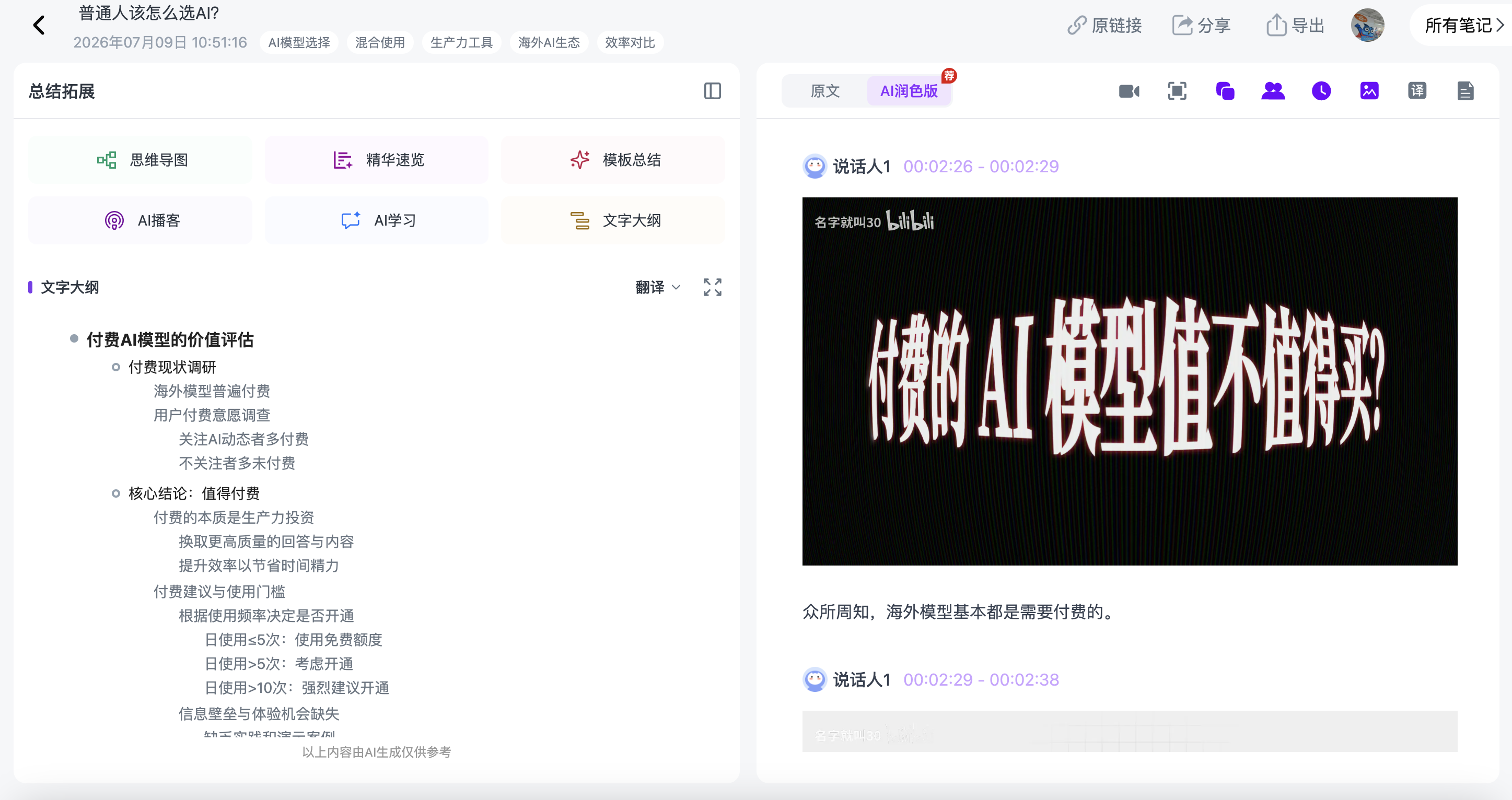Image resolution: width=1512 pixels, height=800 pixels.
Task: Open the 文字大纲 outline feature button
Action: (x=613, y=220)
